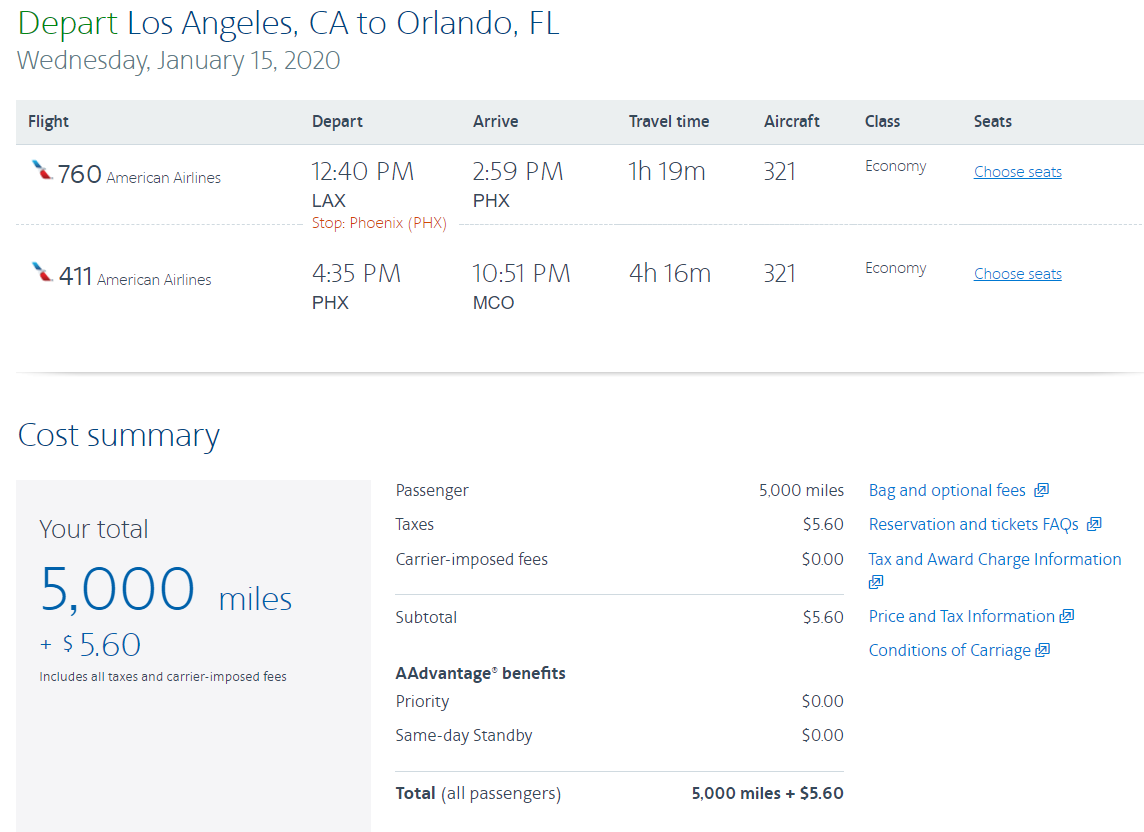This screenshot has height=832, width=1144.
Task: Click the Taxes row label
Action: (x=414, y=525)
